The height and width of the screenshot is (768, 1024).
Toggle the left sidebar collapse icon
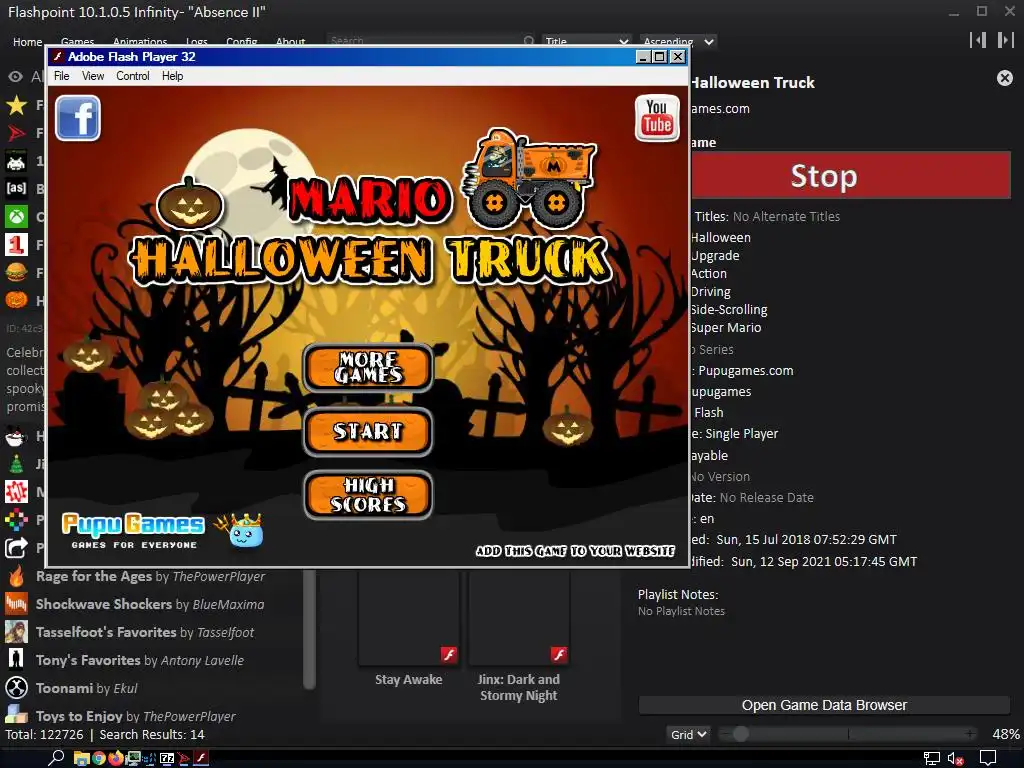point(978,40)
